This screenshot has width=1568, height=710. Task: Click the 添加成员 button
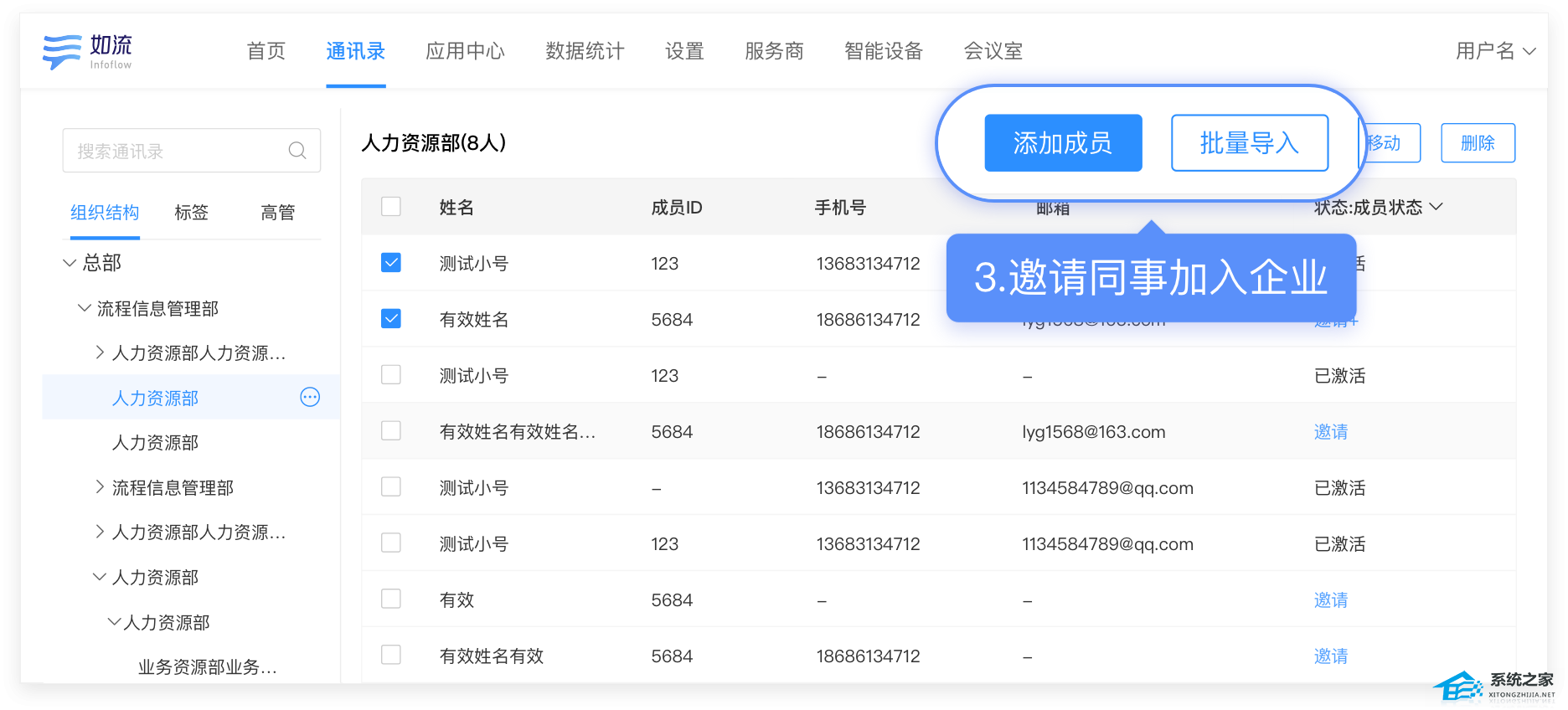[1063, 143]
